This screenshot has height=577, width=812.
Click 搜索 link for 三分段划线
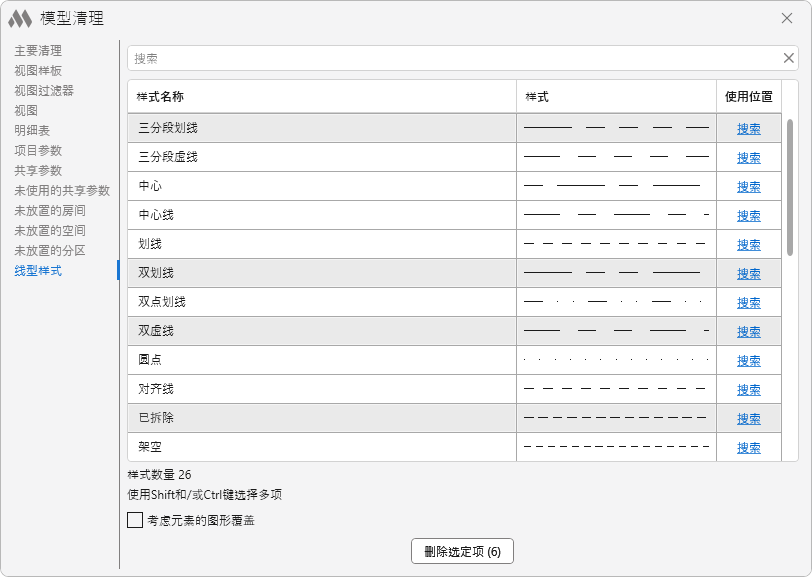click(749, 128)
